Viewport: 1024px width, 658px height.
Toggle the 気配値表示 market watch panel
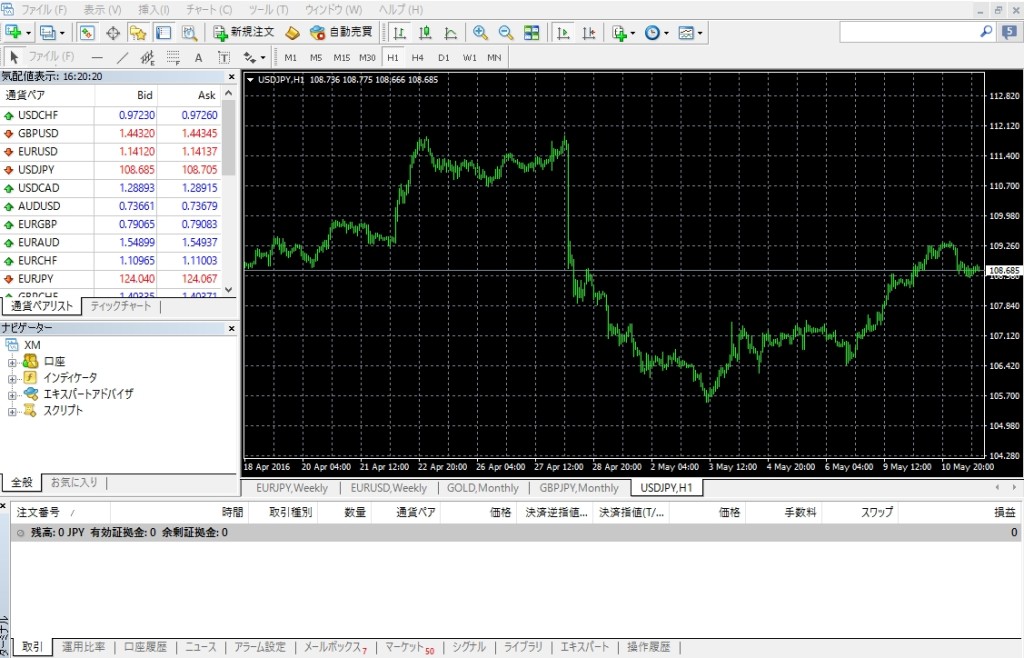86,31
